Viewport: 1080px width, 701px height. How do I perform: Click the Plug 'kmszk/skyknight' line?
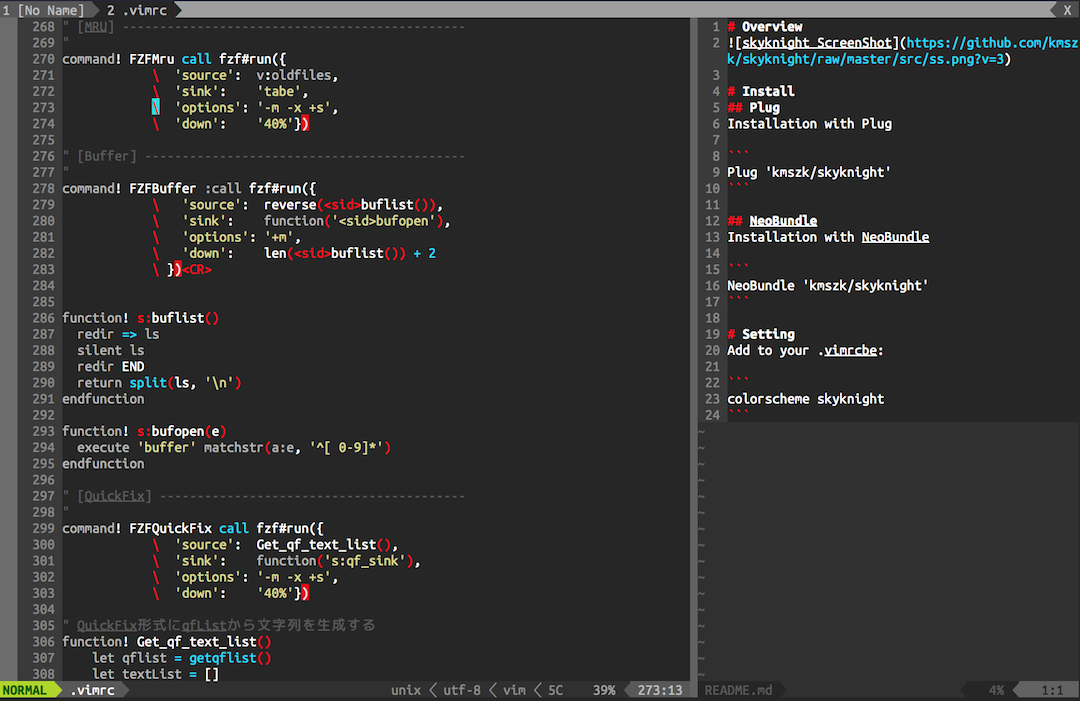[808, 172]
